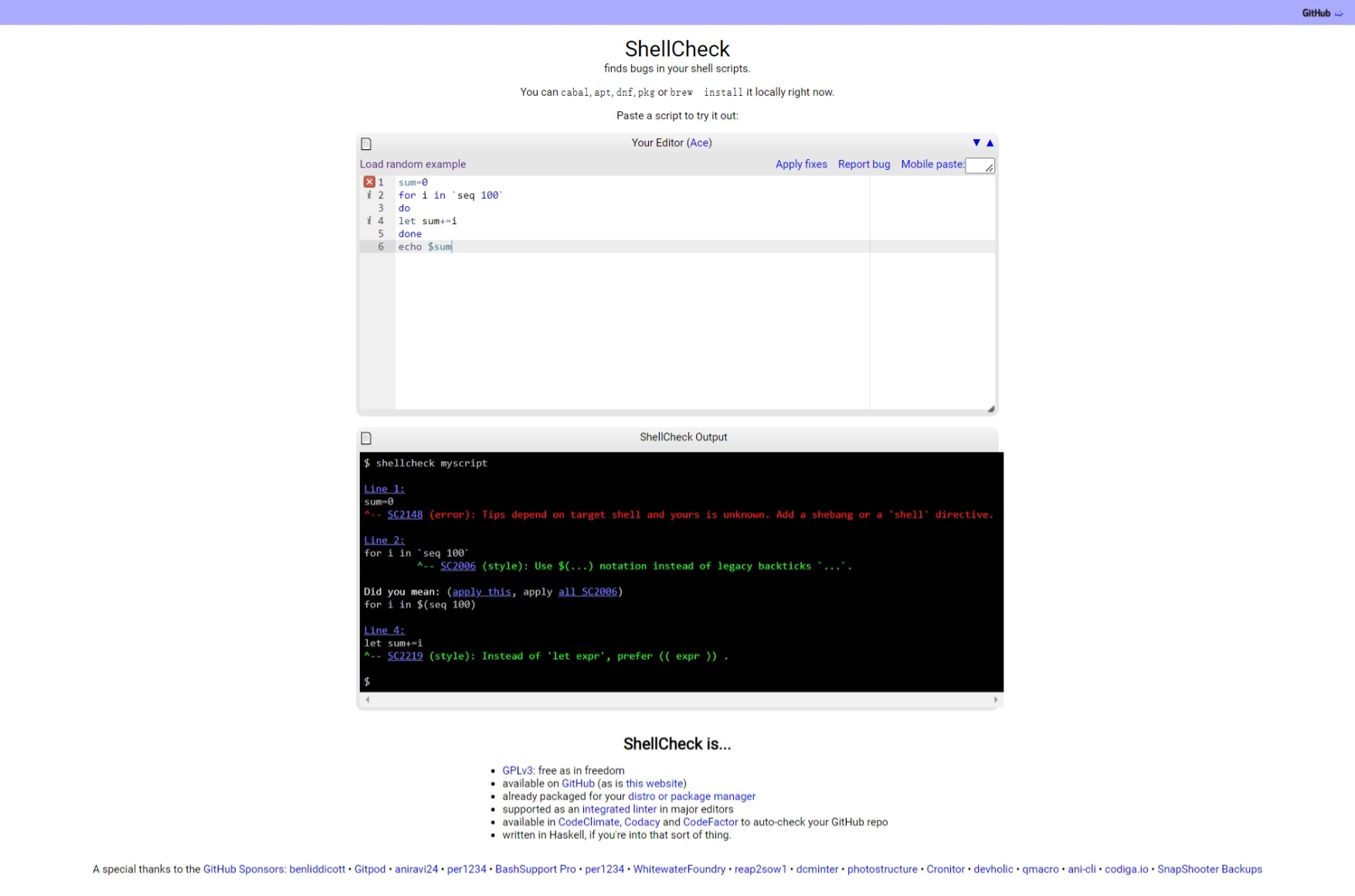Open the 'integrated linter' link
The height and width of the screenshot is (896, 1355).
click(x=619, y=809)
